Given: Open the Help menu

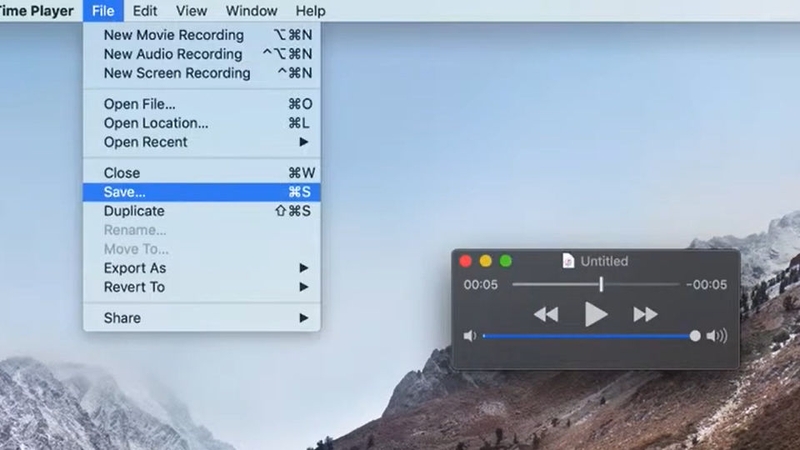Looking at the screenshot, I should (x=310, y=11).
